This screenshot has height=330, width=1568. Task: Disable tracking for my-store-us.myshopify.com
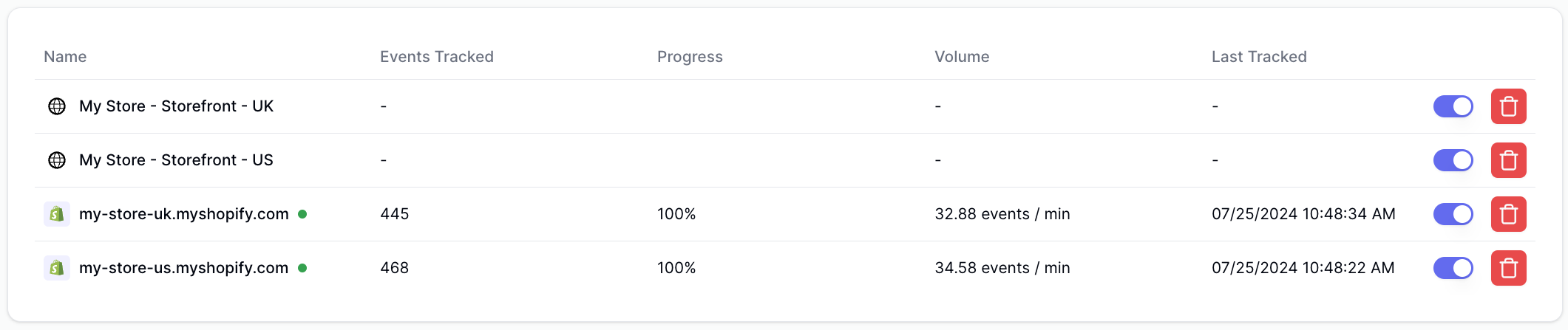point(1453,268)
